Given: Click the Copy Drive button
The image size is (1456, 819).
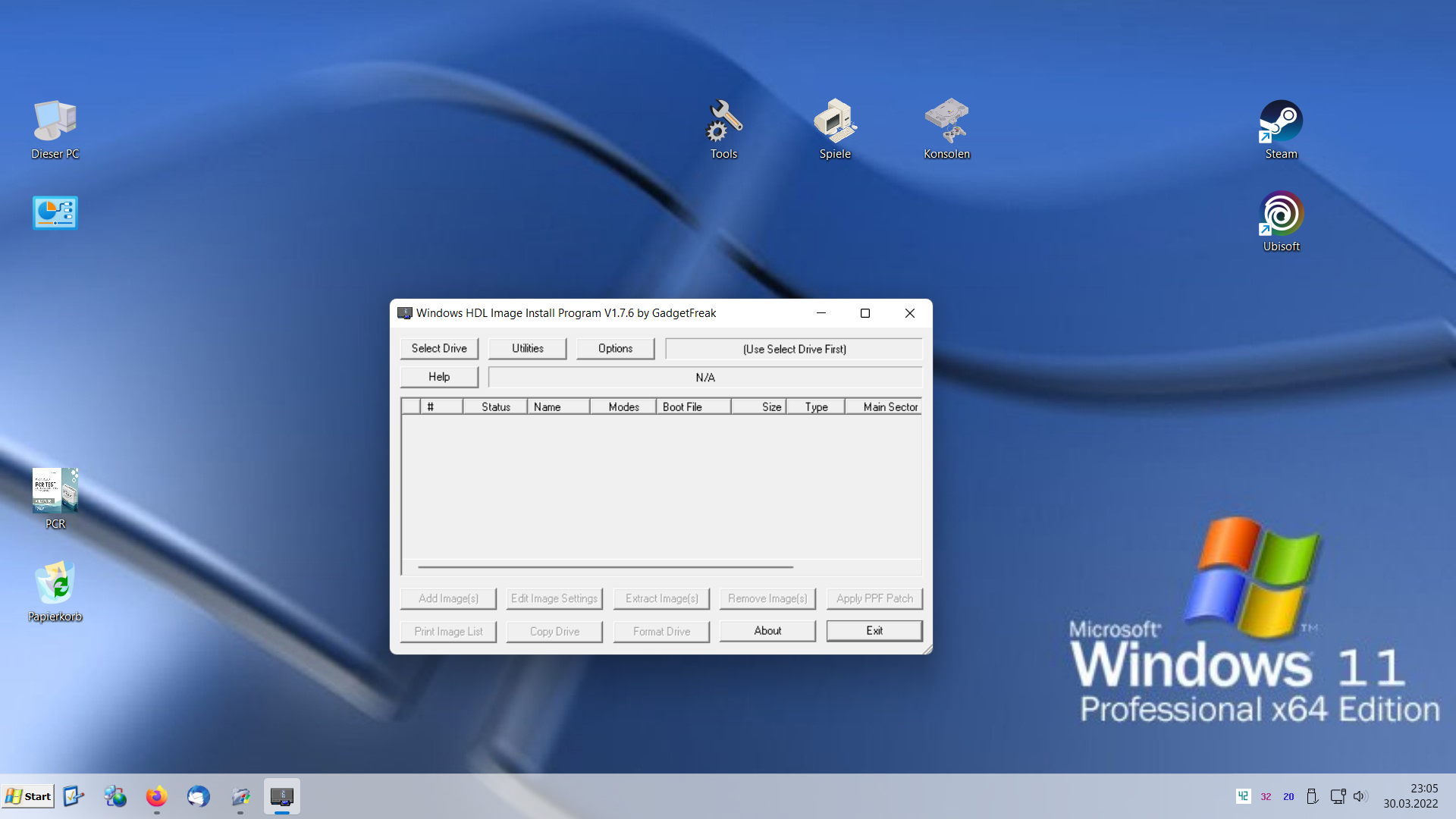Looking at the screenshot, I should click(554, 631).
